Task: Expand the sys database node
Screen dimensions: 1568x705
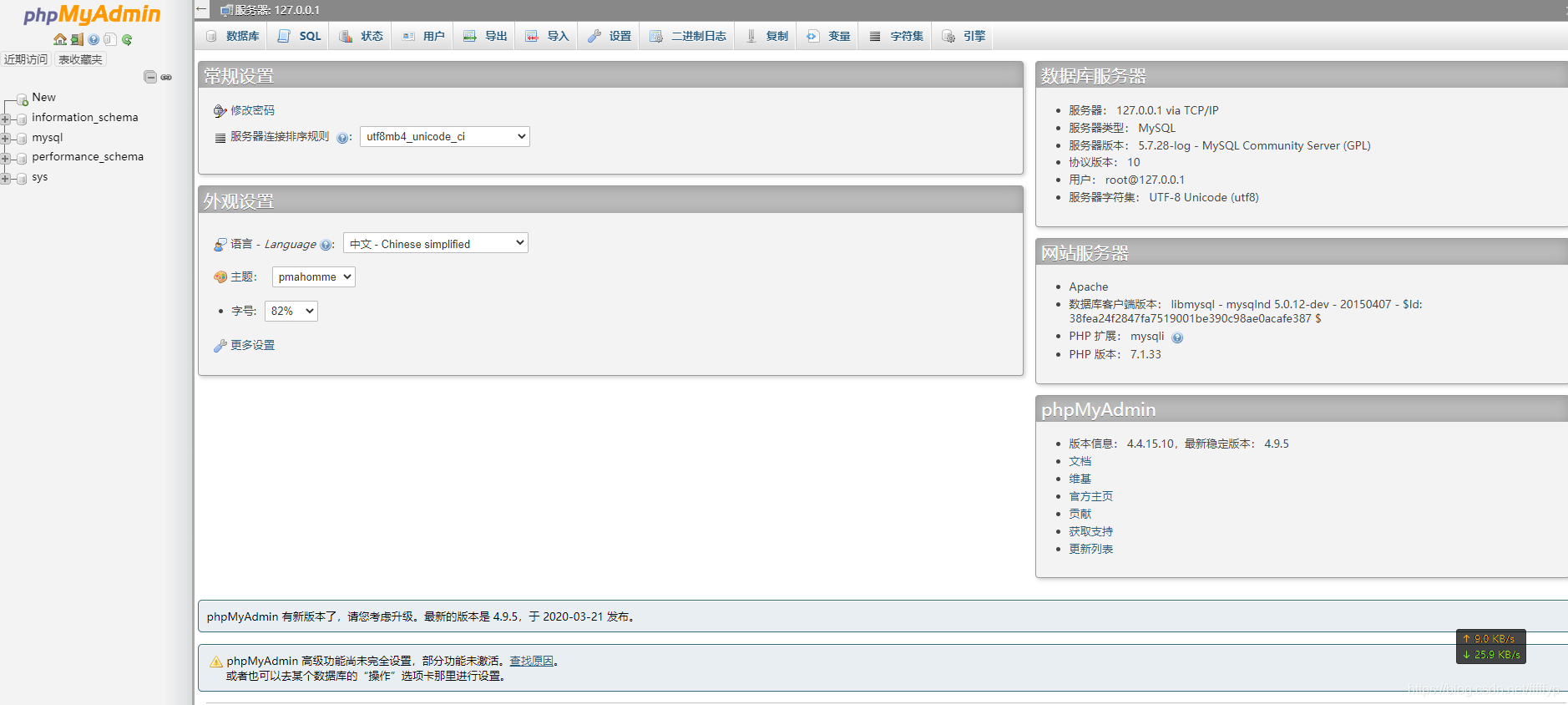Action: (x=5, y=179)
